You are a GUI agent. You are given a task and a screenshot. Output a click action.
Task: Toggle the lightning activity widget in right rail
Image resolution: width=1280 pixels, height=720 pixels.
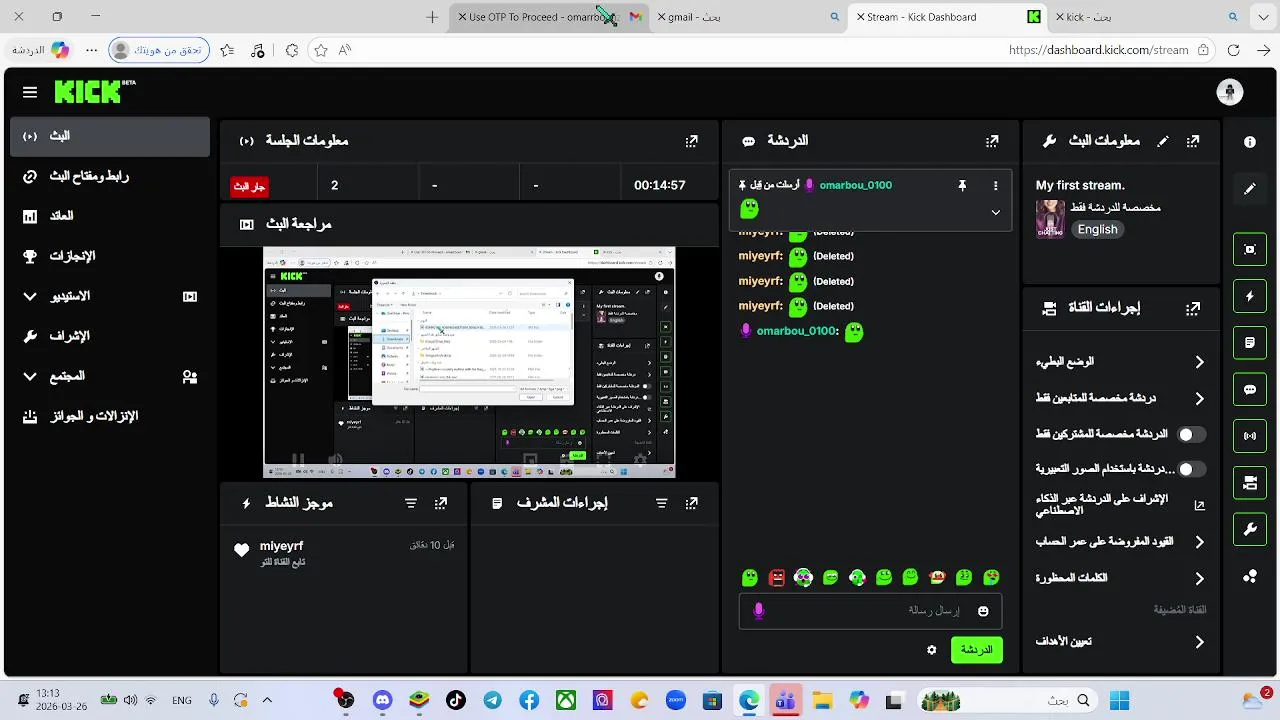coord(1250,297)
